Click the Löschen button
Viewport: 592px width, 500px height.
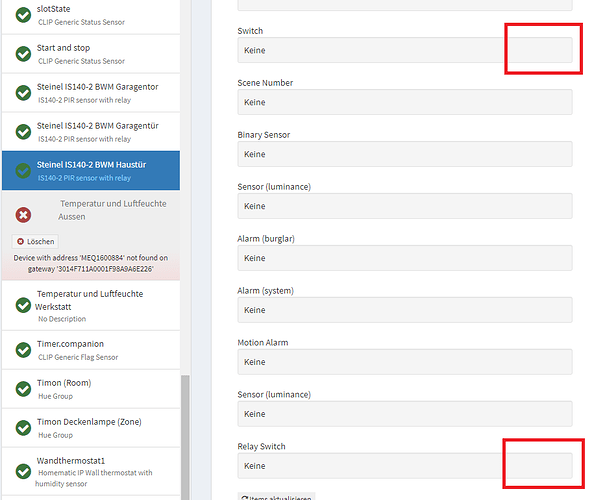click(35, 242)
